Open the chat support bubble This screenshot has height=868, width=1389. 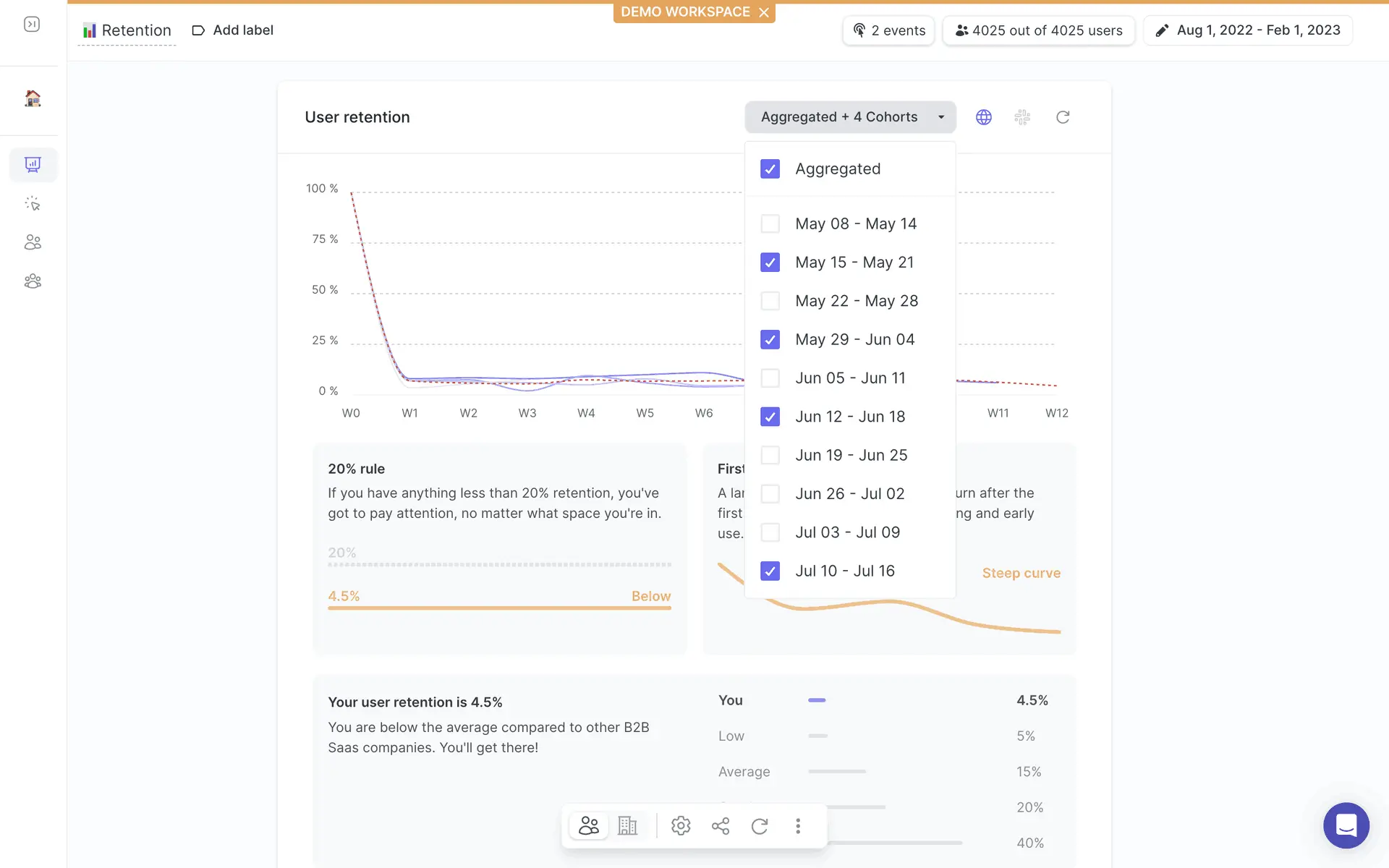click(x=1346, y=825)
